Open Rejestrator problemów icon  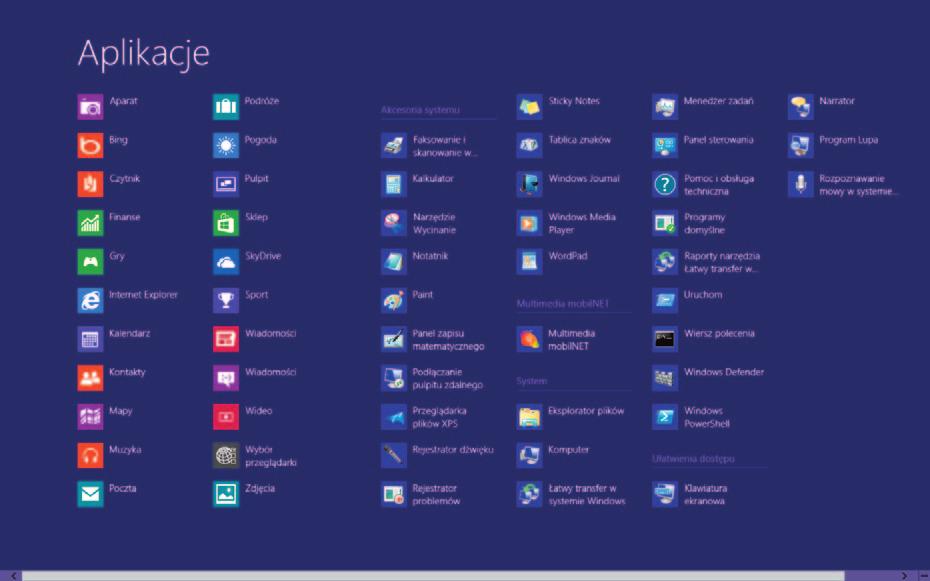pyautogui.click(x=394, y=494)
